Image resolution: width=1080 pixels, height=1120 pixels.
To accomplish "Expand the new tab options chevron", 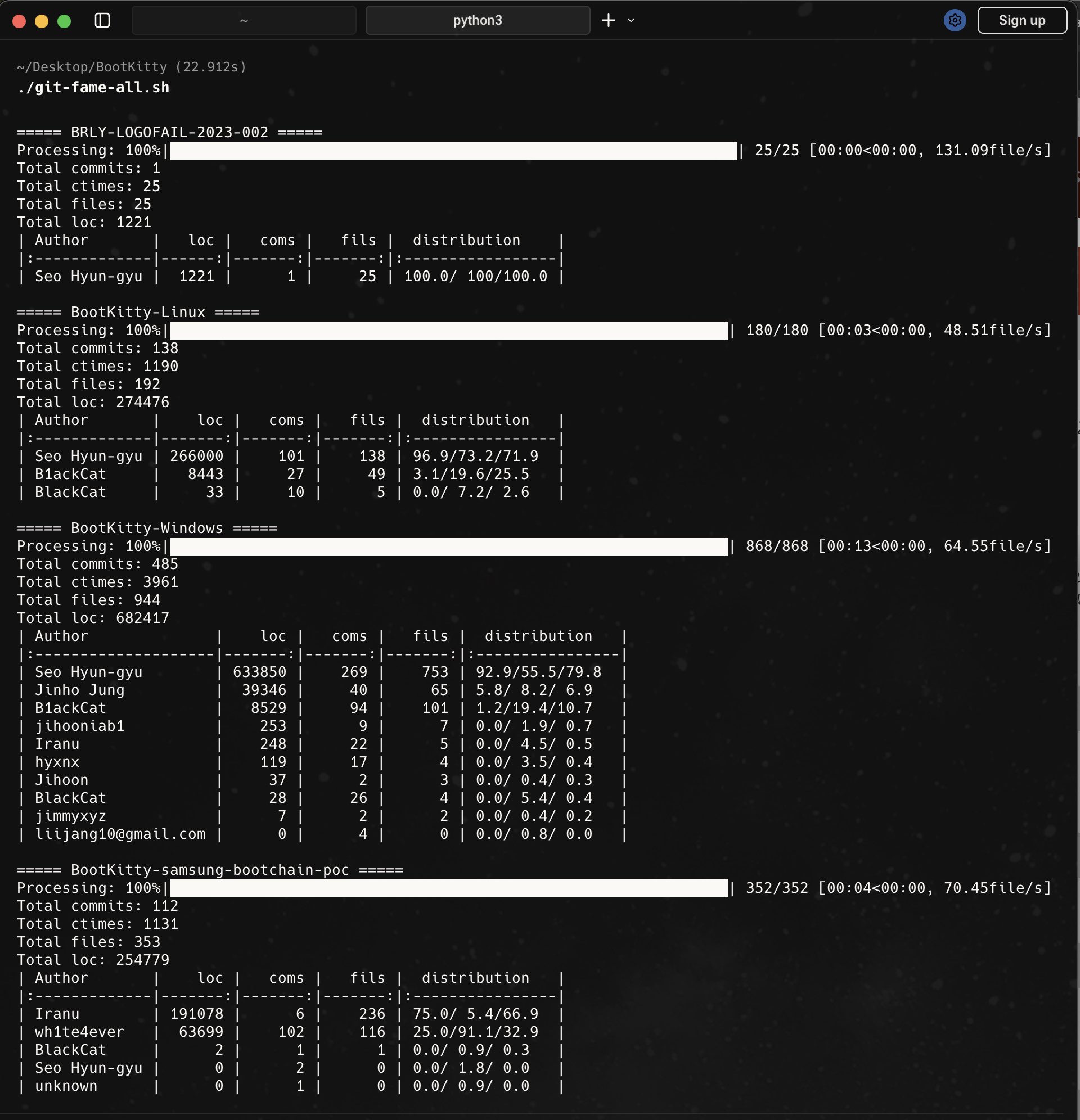I will [x=631, y=21].
